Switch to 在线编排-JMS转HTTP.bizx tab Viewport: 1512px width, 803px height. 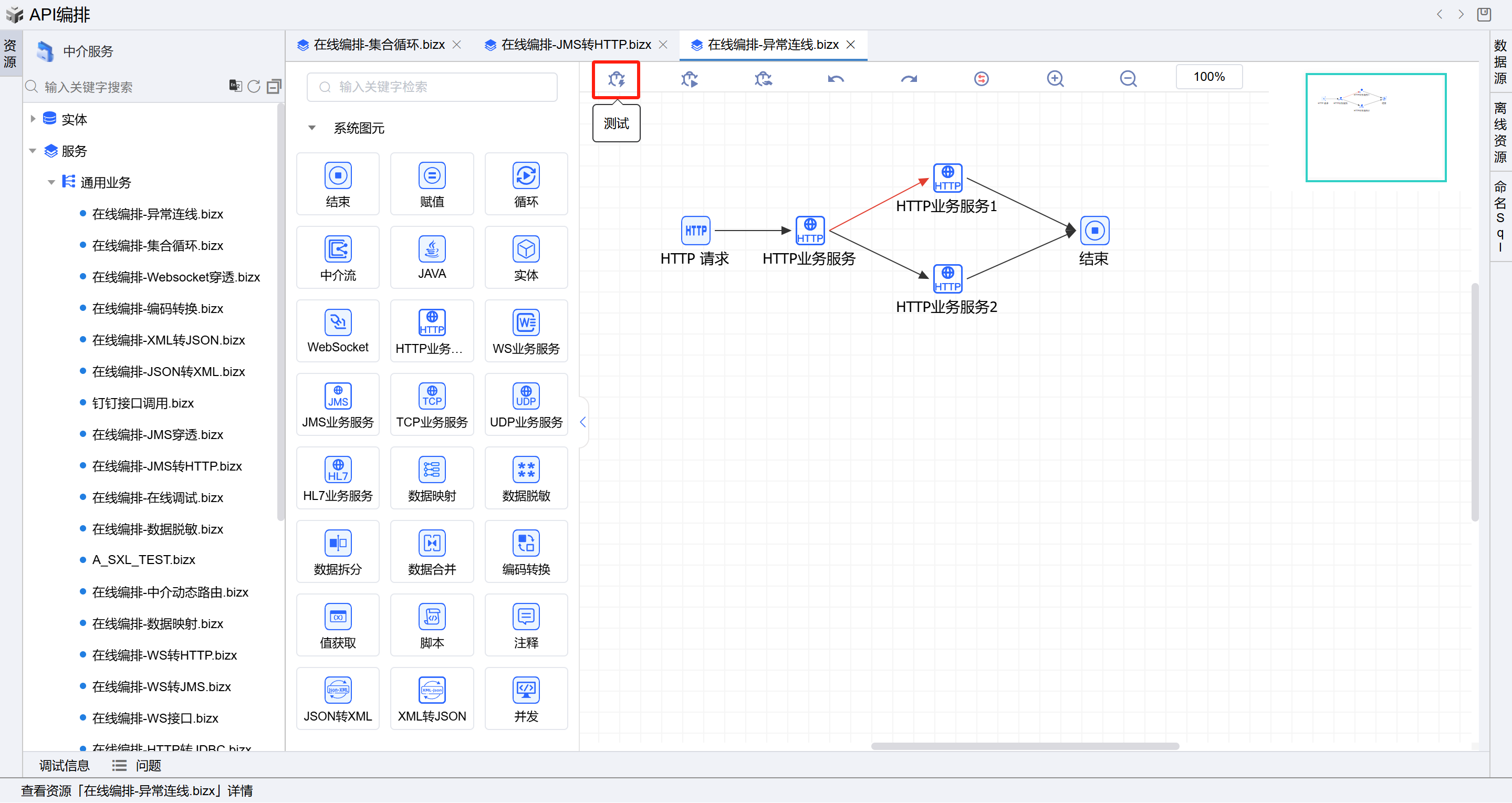[x=575, y=45]
